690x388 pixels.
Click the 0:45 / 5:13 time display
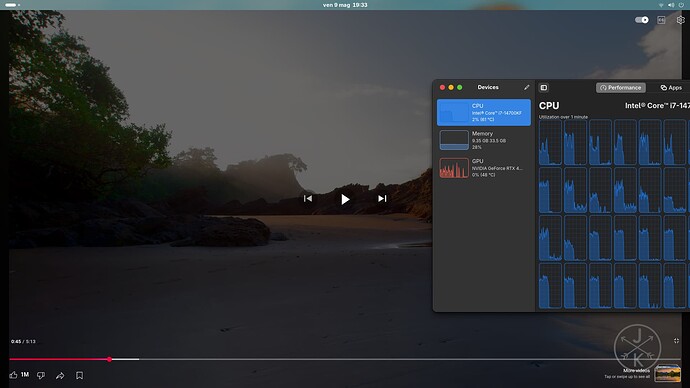click(23, 341)
